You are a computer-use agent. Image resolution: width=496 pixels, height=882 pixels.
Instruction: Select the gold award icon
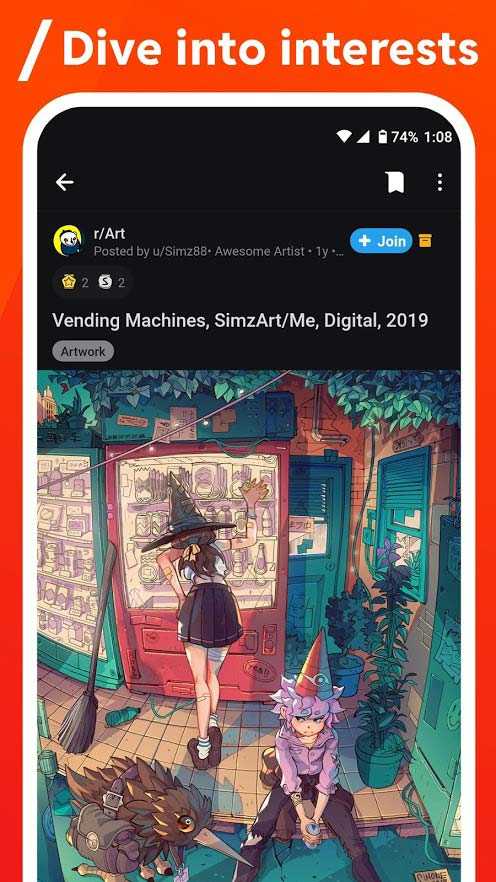coord(69,282)
